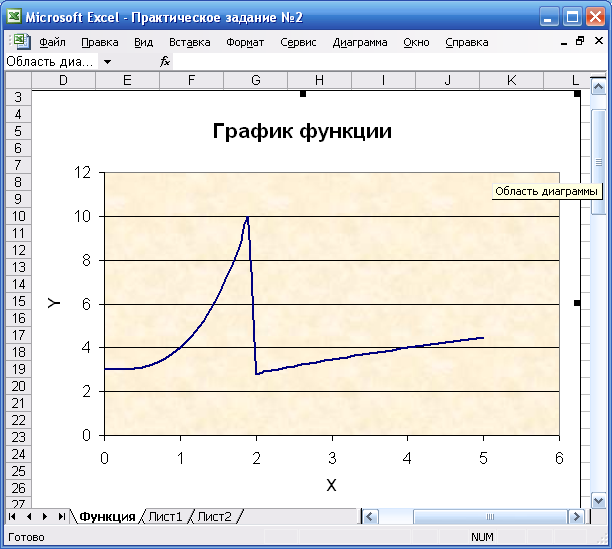Select the chart title График функции
The image size is (612, 549).
(302, 131)
